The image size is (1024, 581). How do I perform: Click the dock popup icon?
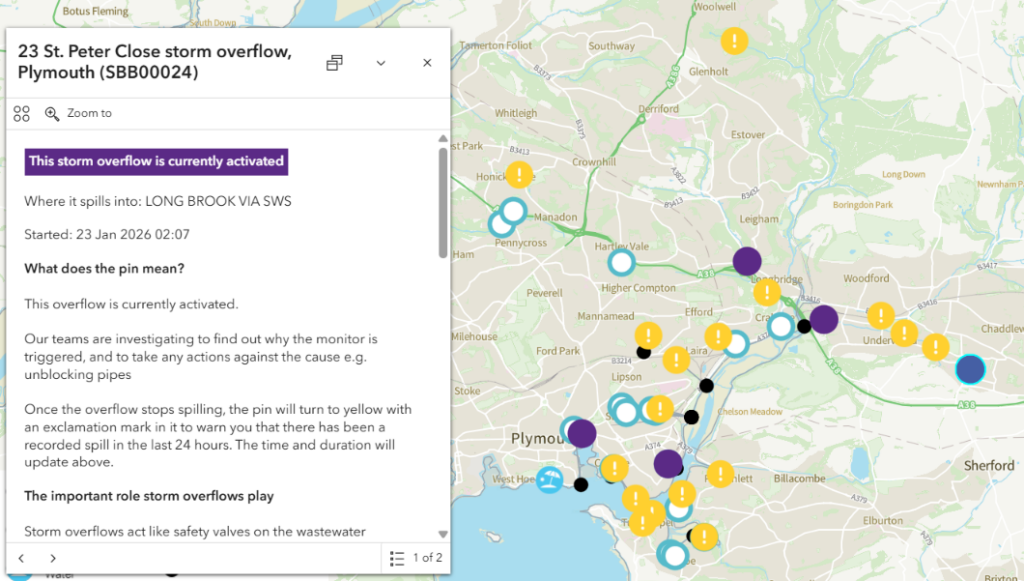point(335,63)
